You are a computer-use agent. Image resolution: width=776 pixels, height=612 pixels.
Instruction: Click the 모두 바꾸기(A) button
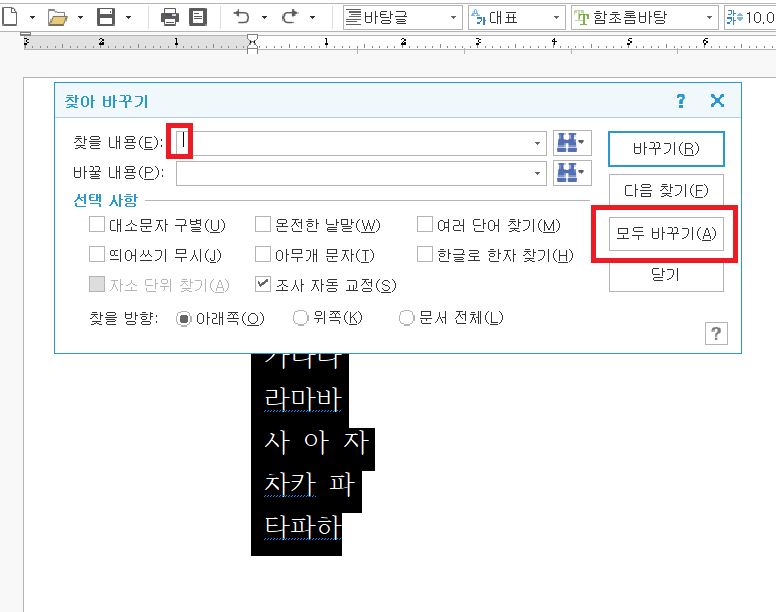(x=666, y=234)
